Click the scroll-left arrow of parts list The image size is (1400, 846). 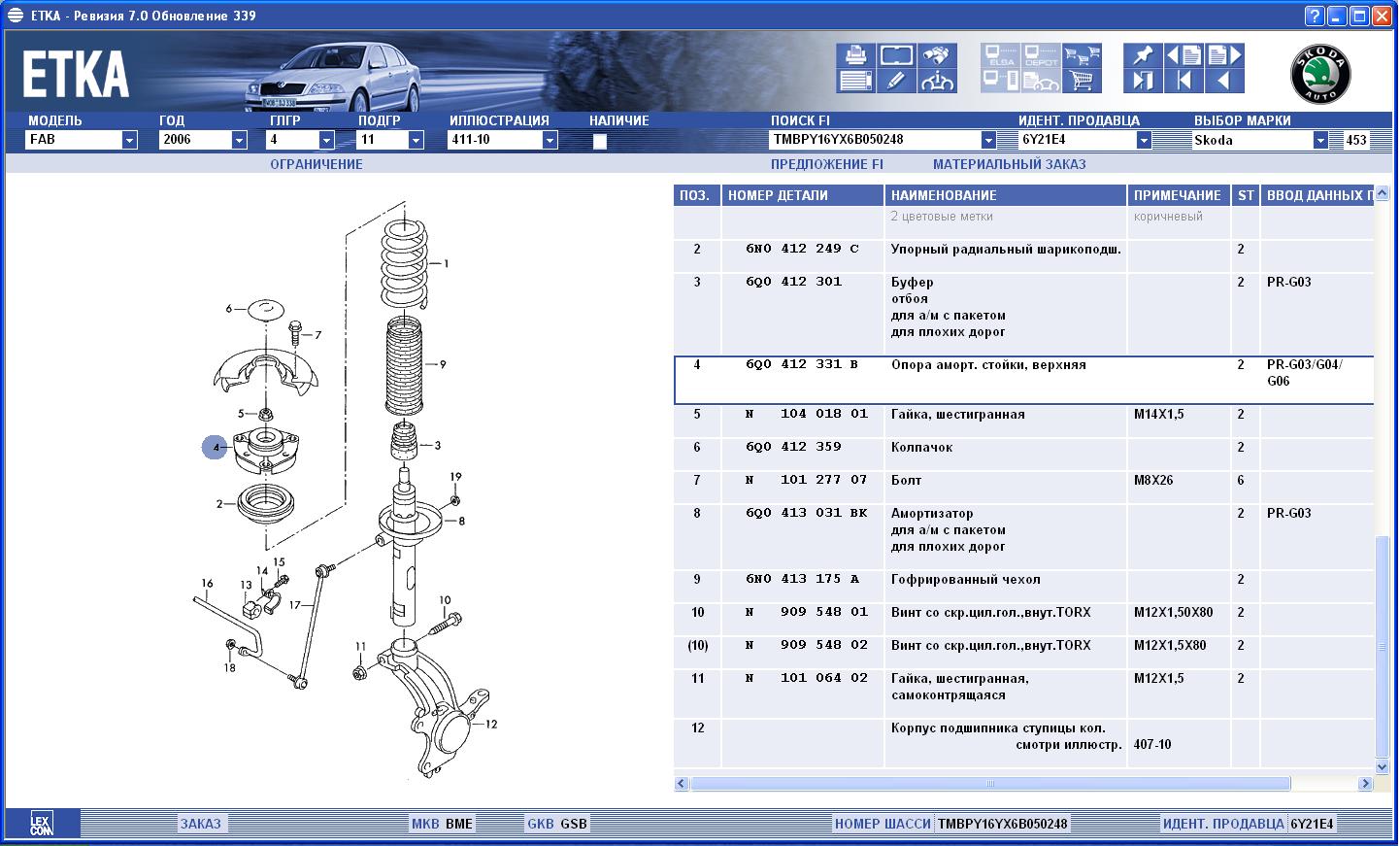coord(682,783)
